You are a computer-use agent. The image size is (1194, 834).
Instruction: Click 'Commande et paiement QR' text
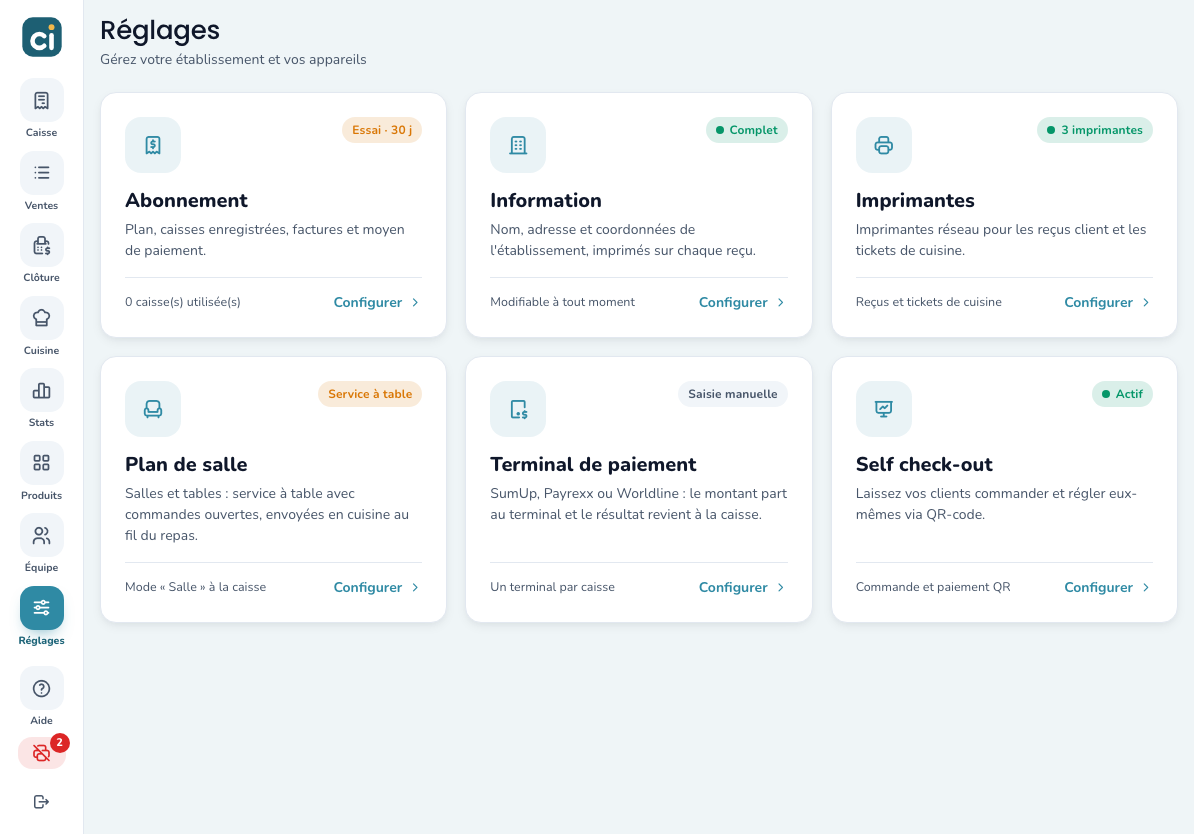tap(934, 587)
